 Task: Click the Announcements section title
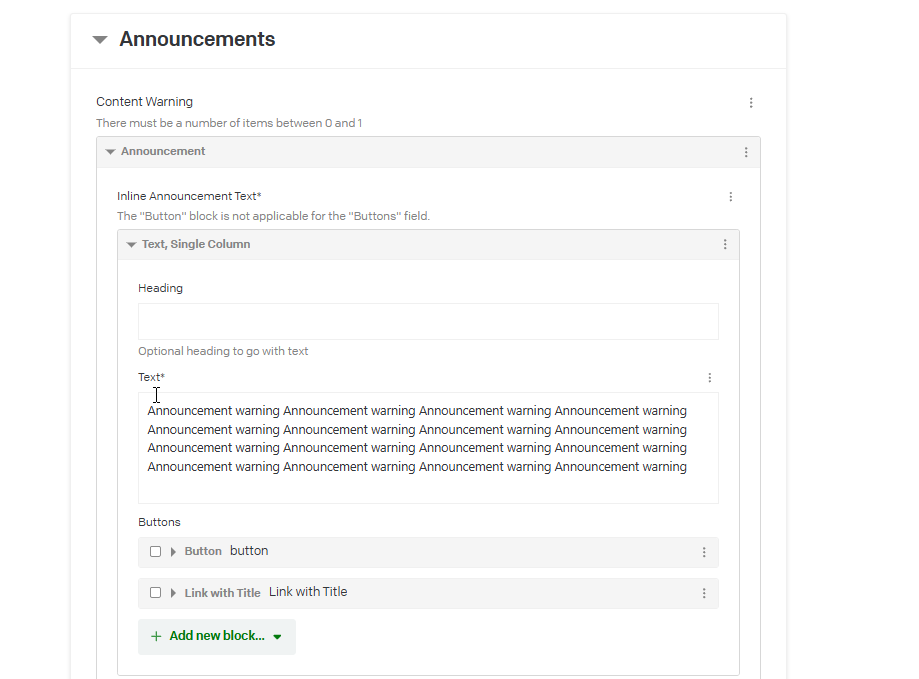[197, 40]
